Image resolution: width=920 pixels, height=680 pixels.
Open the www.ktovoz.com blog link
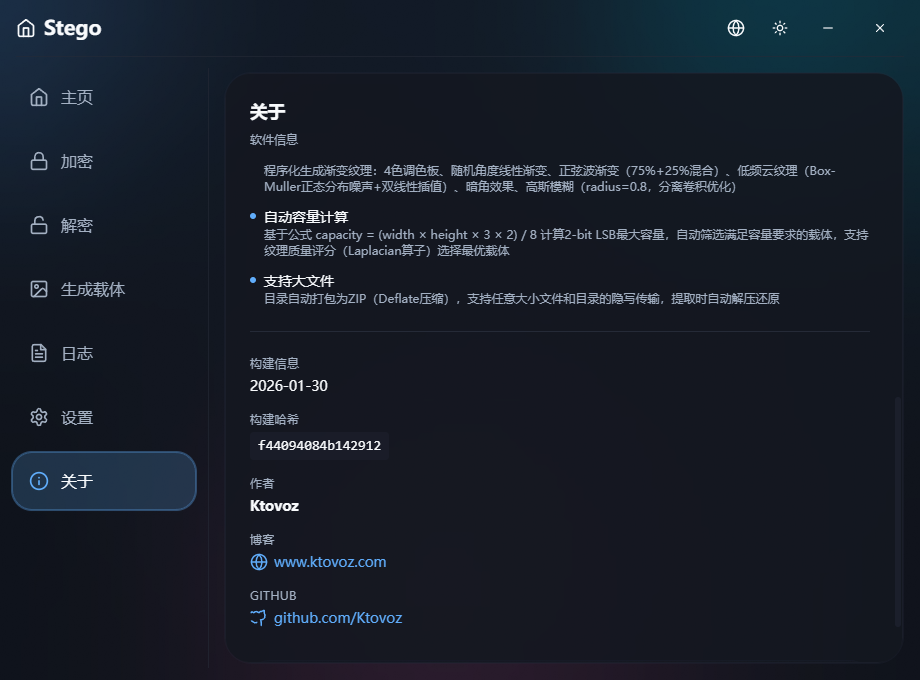tap(329, 562)
